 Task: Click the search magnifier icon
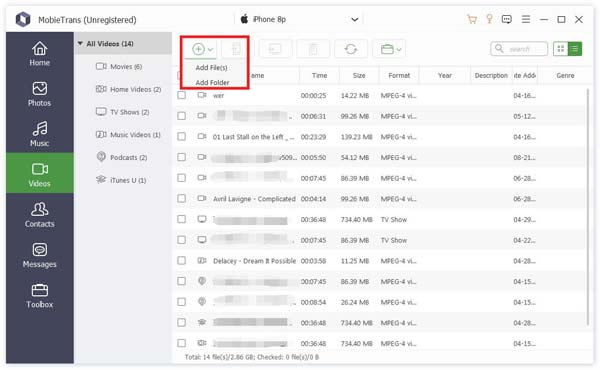499,49
